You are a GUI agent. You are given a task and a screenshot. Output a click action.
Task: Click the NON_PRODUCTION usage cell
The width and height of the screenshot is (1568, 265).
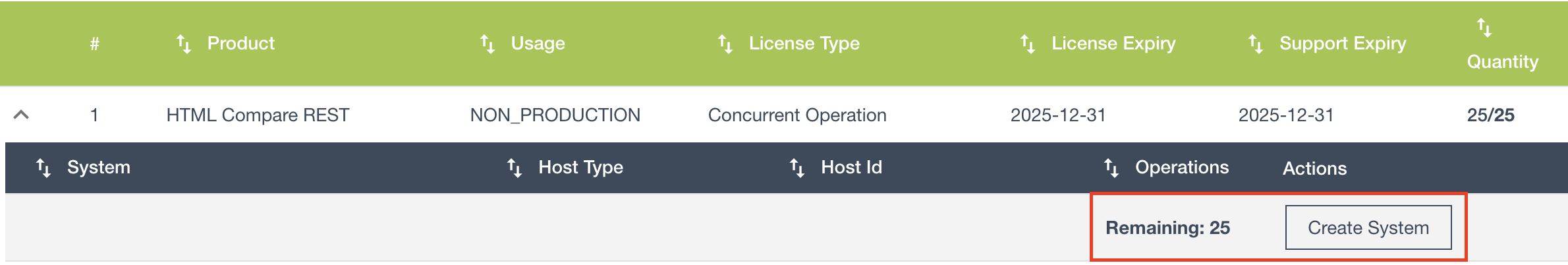[x=555, y=115]
